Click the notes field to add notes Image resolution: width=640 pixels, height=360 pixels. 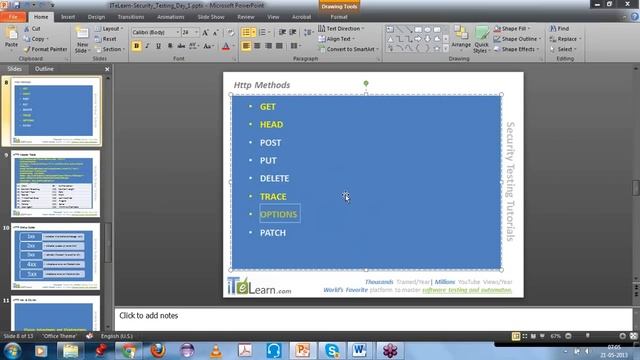[373, 319]
